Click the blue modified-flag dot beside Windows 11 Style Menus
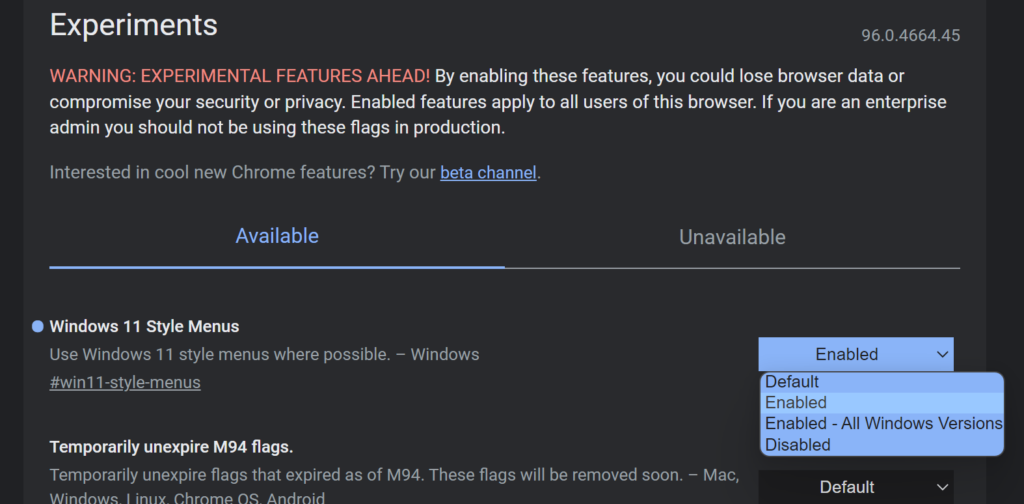Screen dimensions: 1024x504 tap(38, 326)
